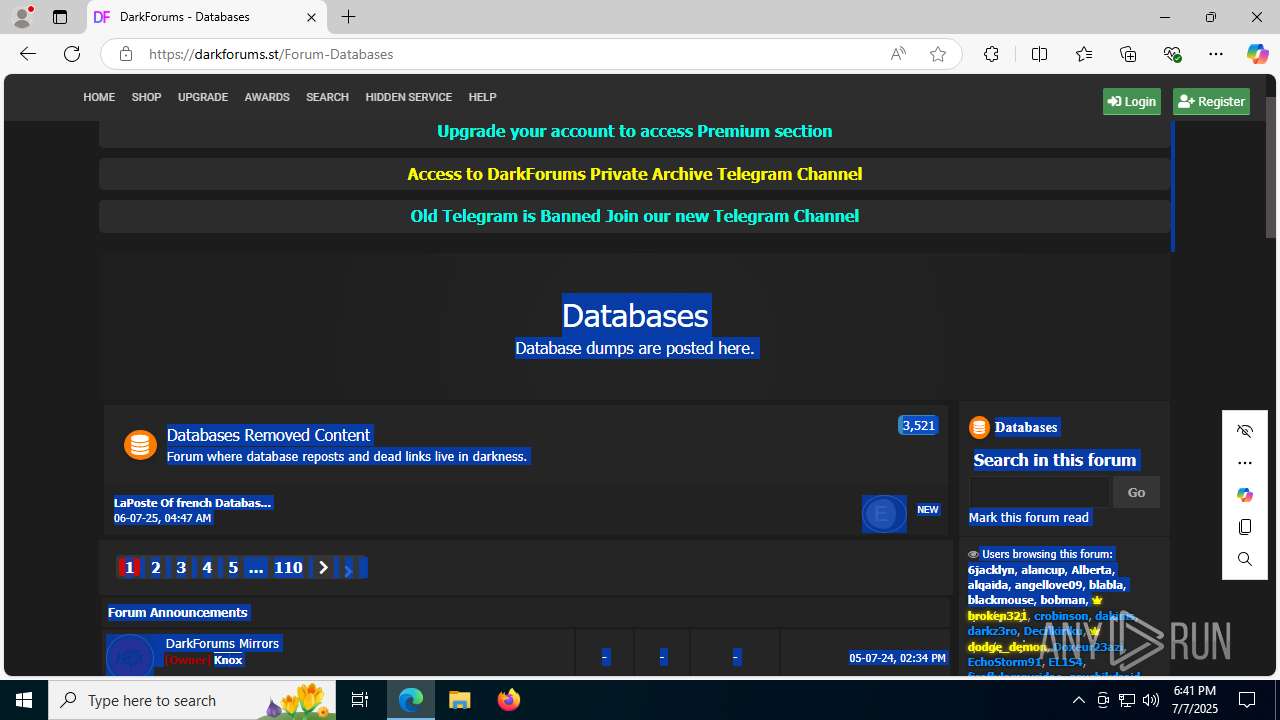Open the AWARDS menu item

point(267,97)
